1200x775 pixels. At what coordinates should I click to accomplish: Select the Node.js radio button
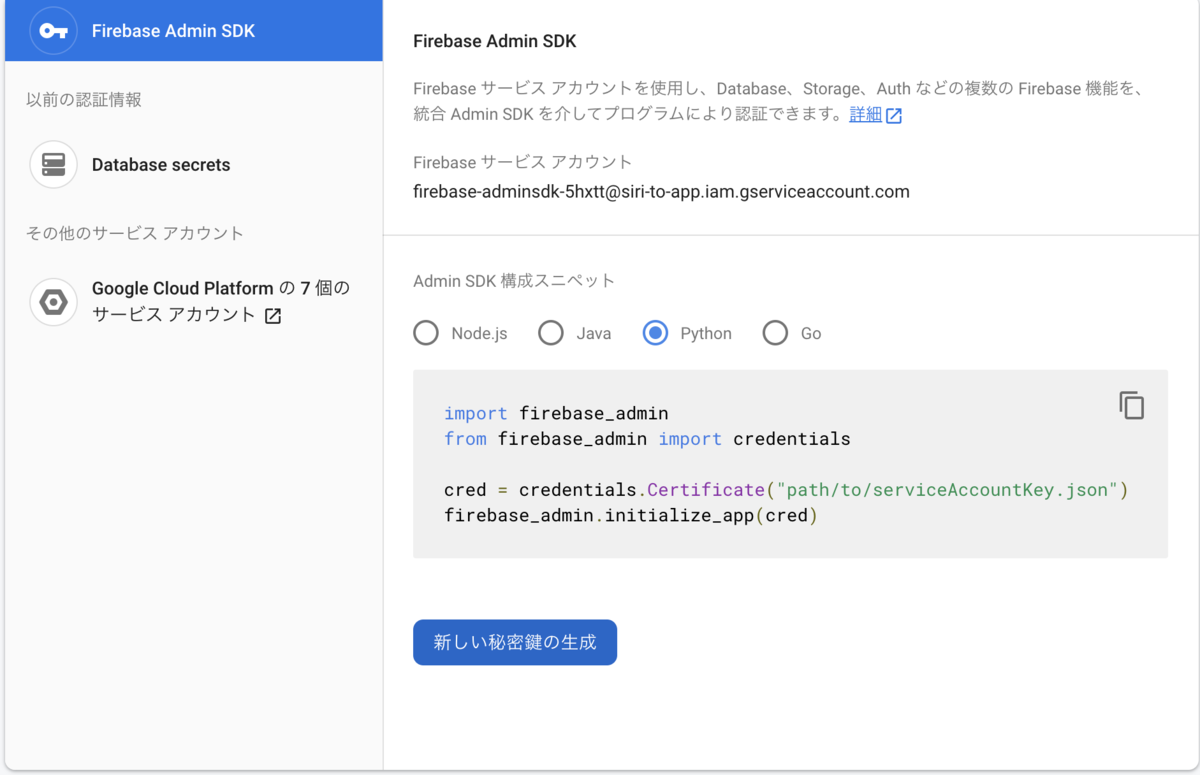pyautogui.click(x=426, y=333)
